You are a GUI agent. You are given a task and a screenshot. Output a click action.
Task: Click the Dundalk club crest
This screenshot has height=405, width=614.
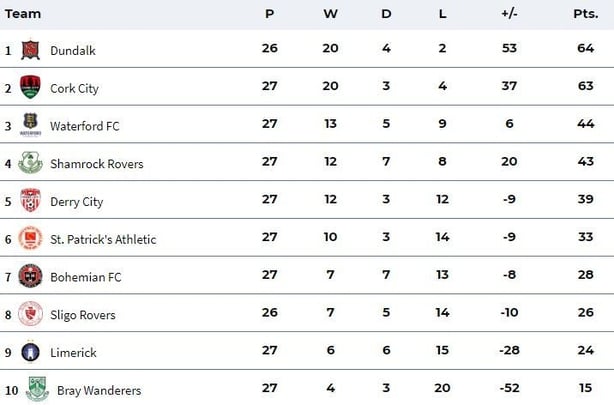(x=30, y=50)
